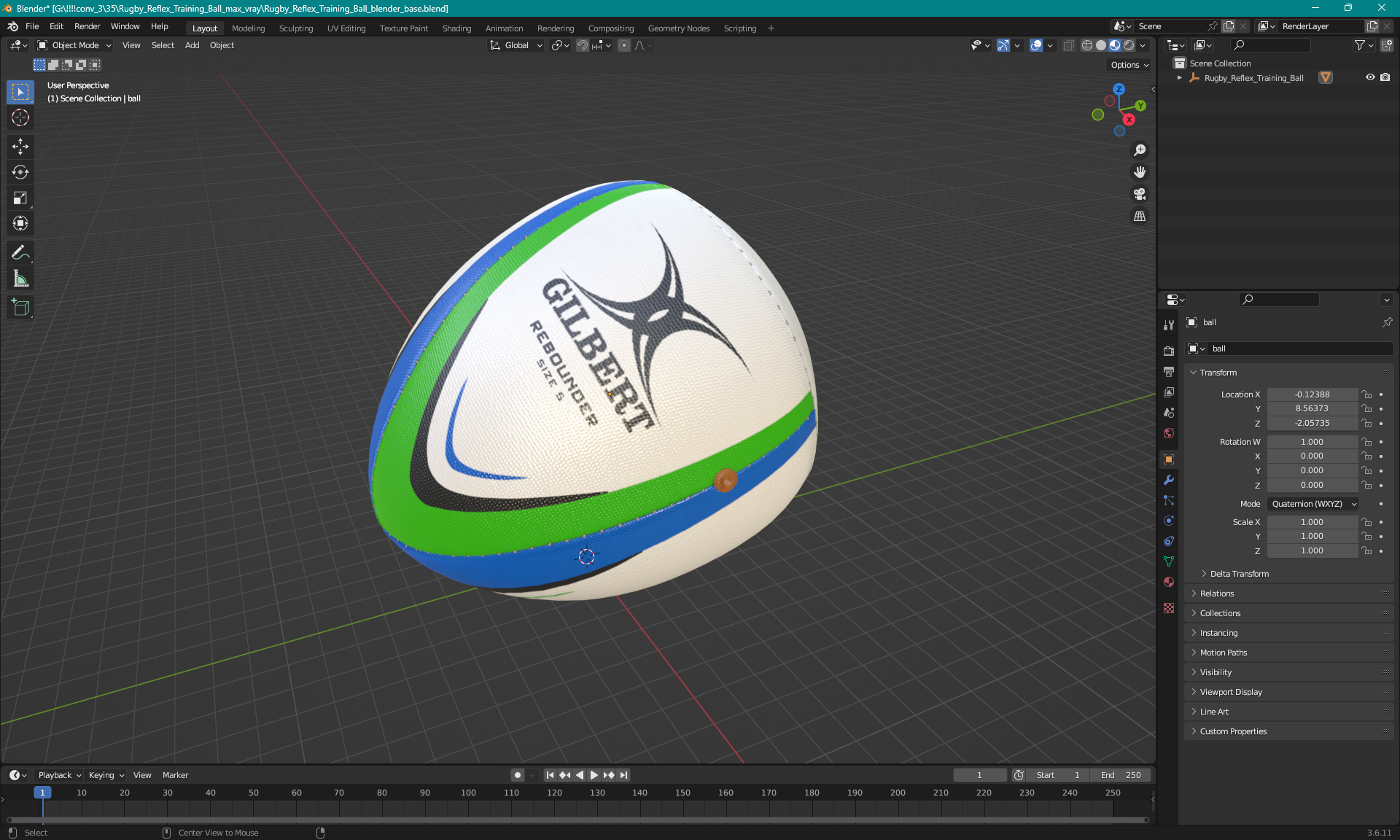Open the Keying popover
The width and height of the screenshot is (1400, 840).
(106, 775)
